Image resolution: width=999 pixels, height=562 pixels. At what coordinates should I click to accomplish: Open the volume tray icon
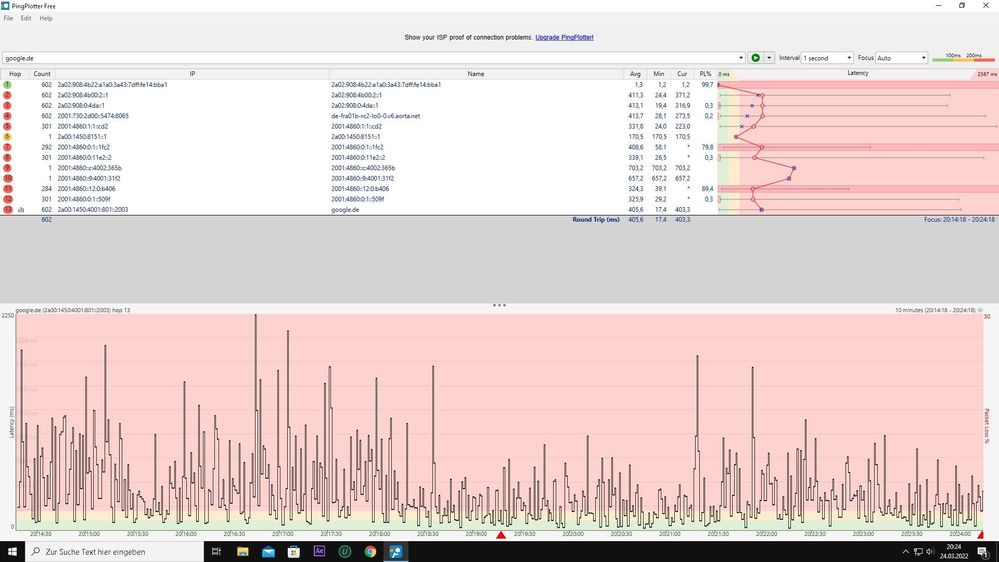930,552
